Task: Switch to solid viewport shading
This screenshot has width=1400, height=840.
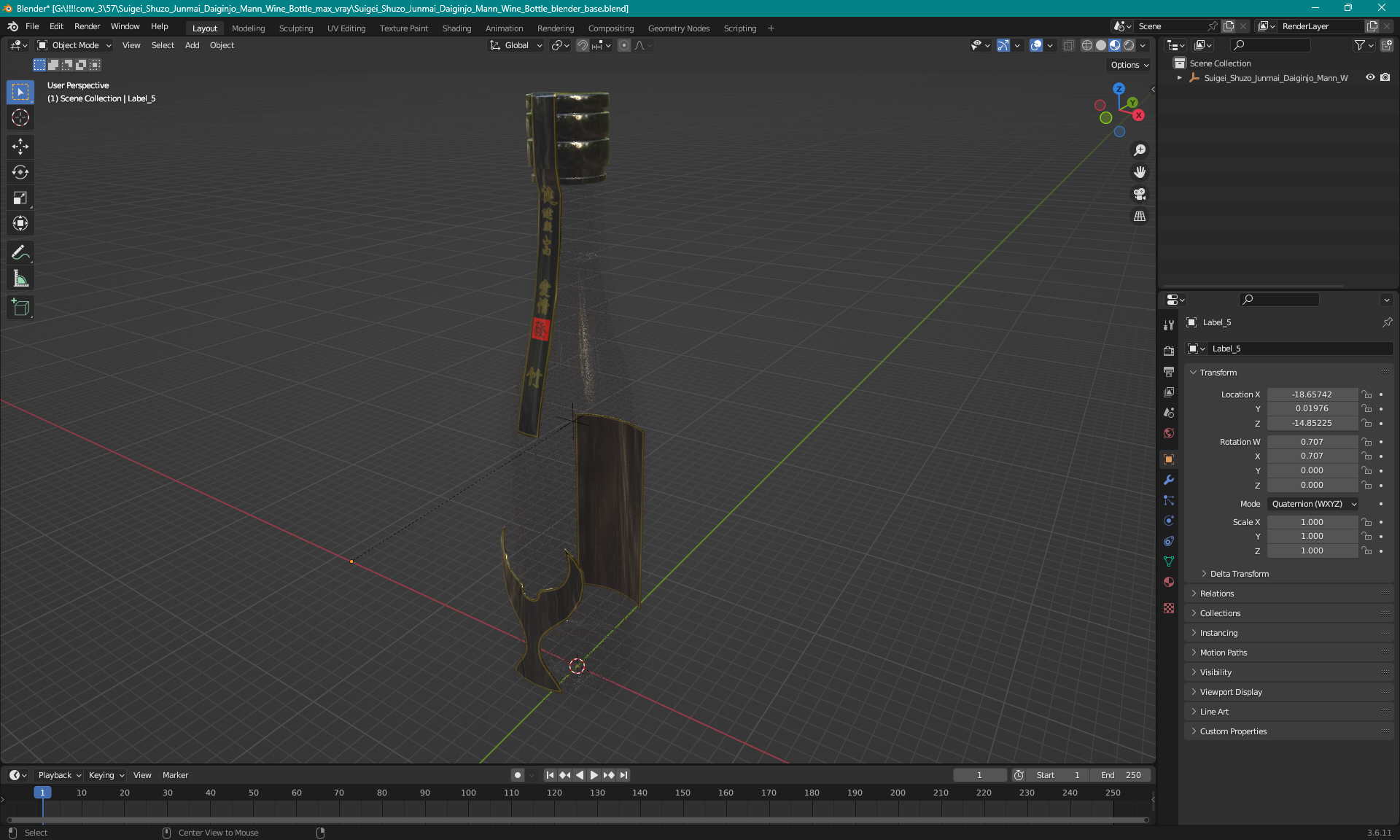Action: [x=1101, y=45]
